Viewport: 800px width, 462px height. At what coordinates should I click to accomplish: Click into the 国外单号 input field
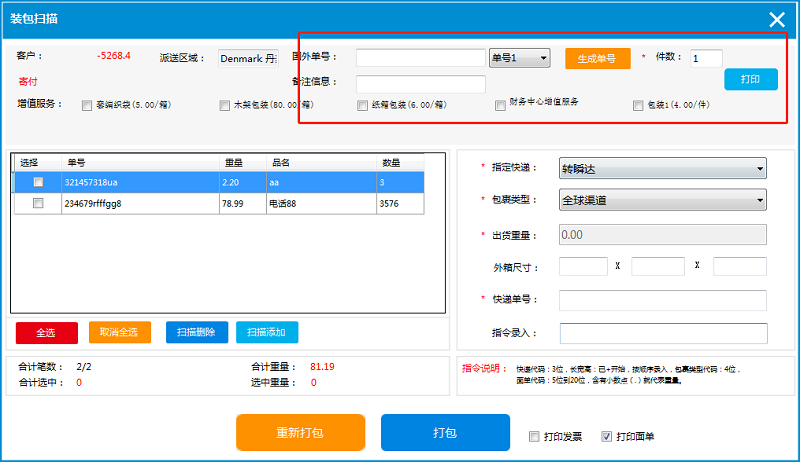pyautogui.click(x=420, y=59)
